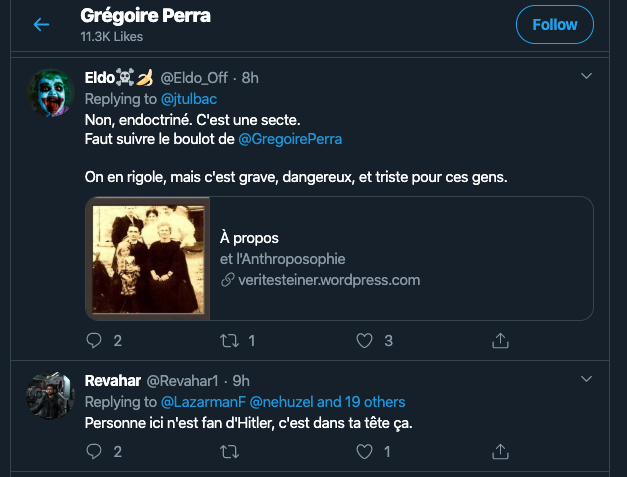The image size is (627, 477).
Task: Click the old photograph thumbnail in link card
Action: coord(148,259)
